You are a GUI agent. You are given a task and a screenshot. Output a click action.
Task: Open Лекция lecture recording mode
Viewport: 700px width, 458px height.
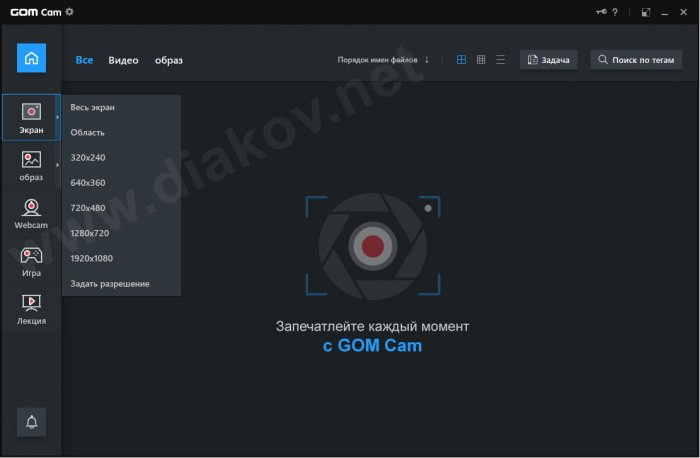tap(31, 309)
